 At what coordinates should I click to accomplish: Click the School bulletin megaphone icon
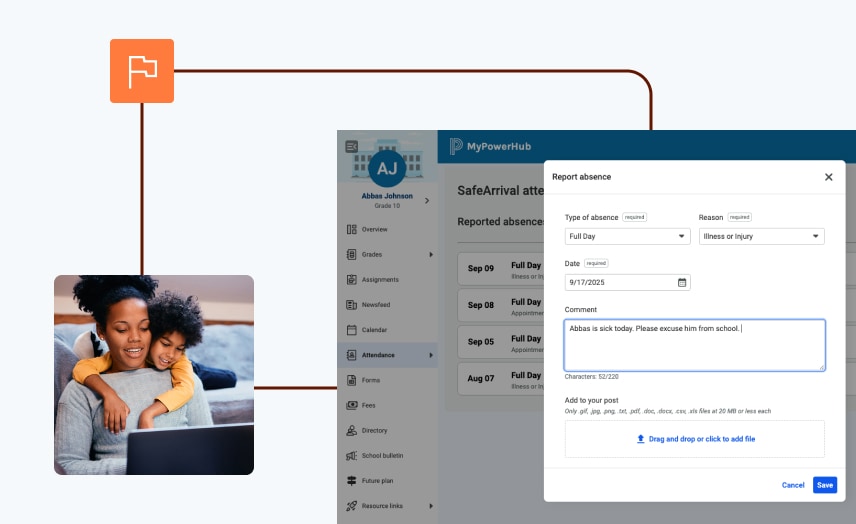(x=352, y=455)
